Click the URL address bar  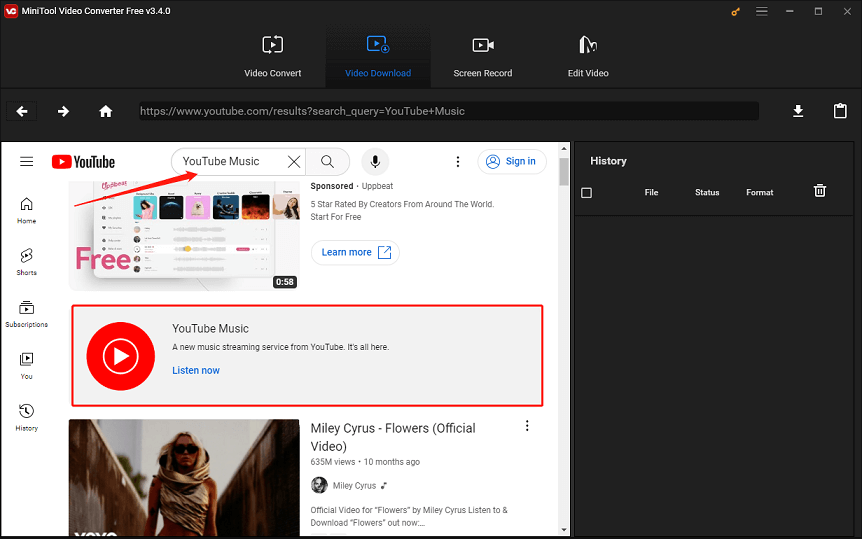449,111
